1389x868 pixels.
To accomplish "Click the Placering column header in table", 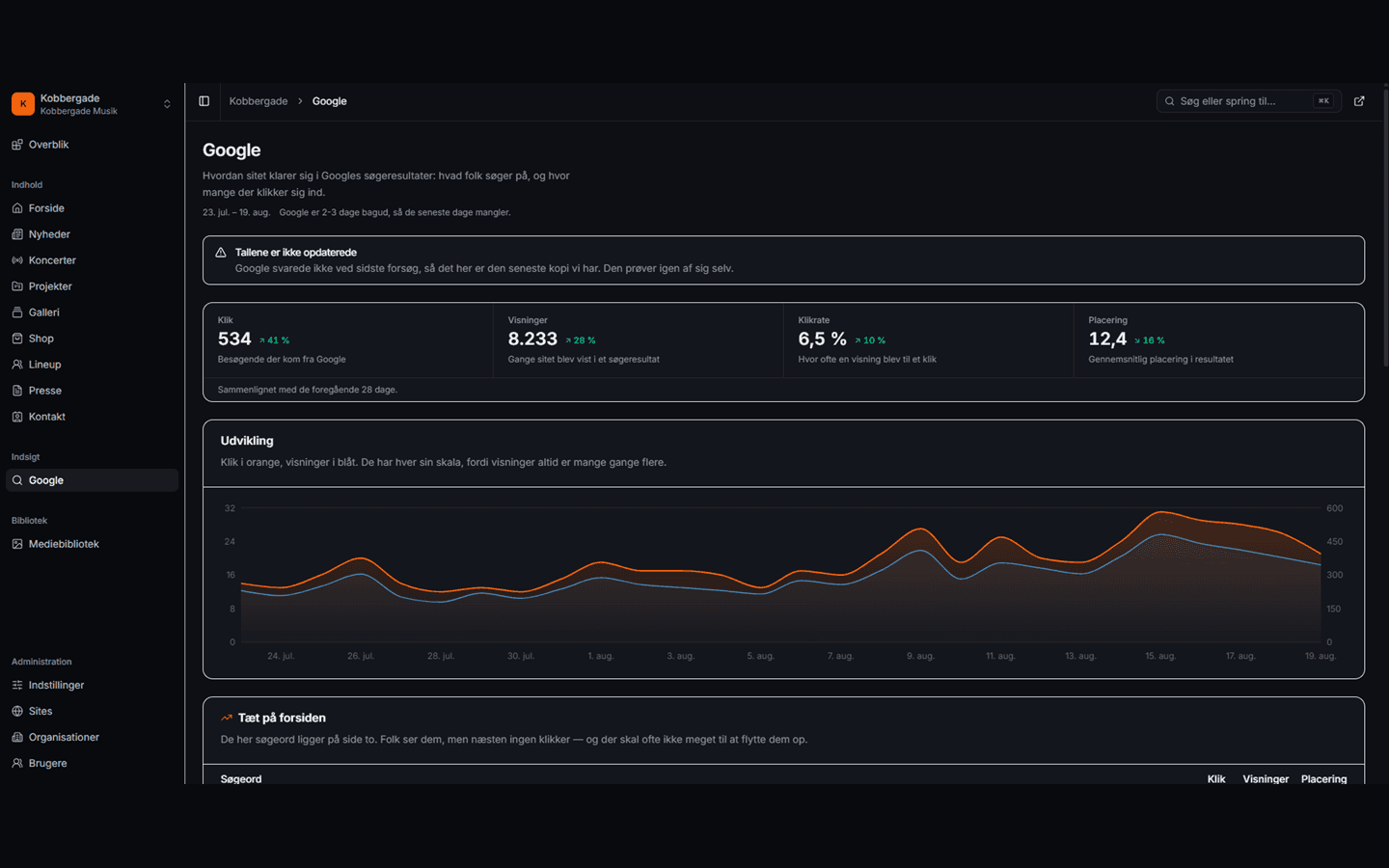I will [x=1323, y=779].
